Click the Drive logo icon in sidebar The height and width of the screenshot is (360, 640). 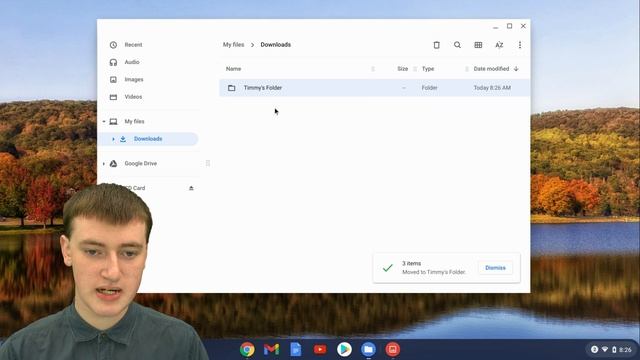pyautogui.click(x=113, y=164)
